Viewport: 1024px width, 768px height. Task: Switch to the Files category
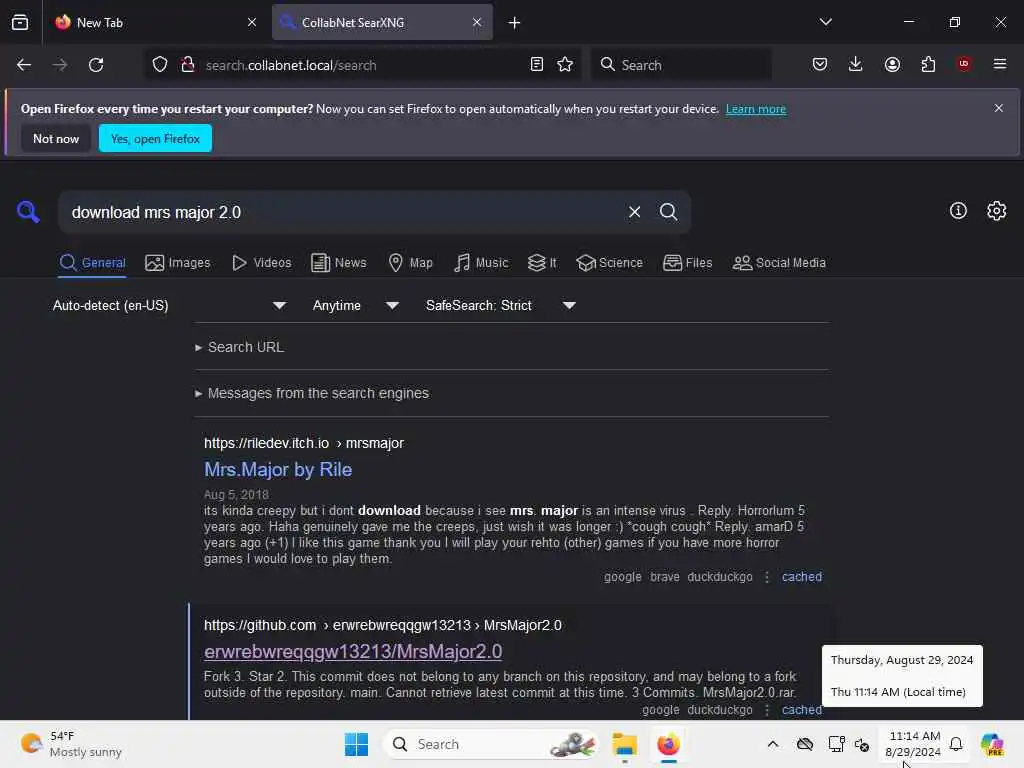[x=688, y=263]
